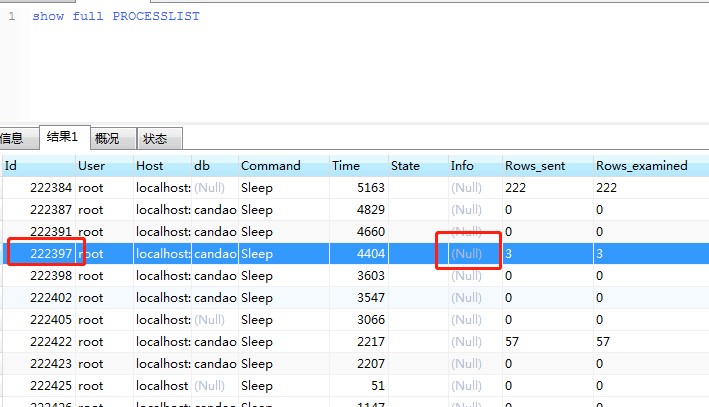Select the 状态 tab
709x407 pixels.
click(x=155, y=139)
